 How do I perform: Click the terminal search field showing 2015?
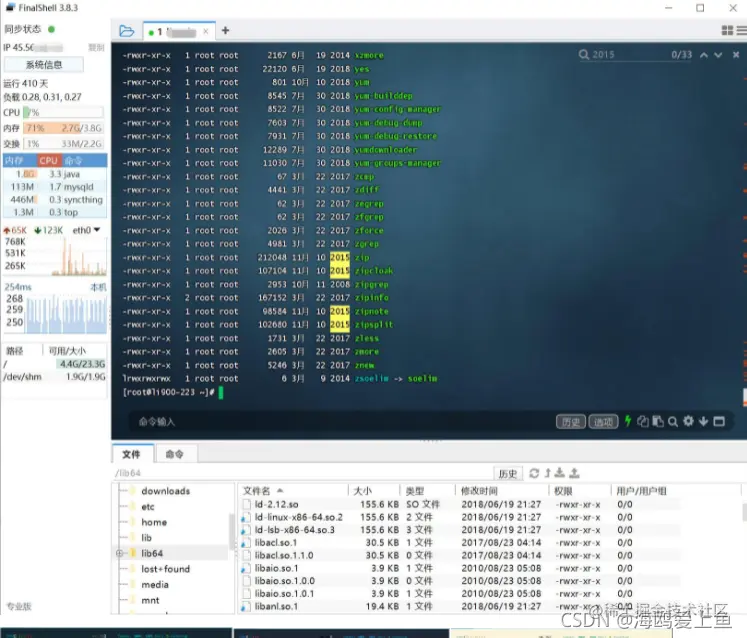629,55
